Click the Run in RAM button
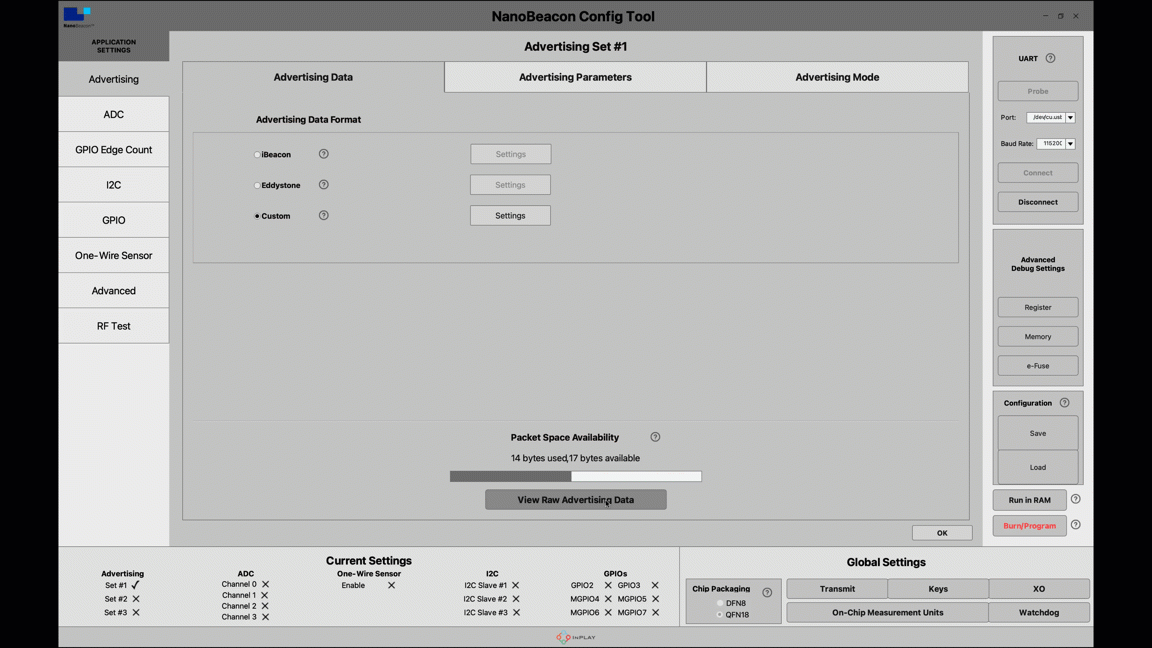 click(x=1029, y=500)
